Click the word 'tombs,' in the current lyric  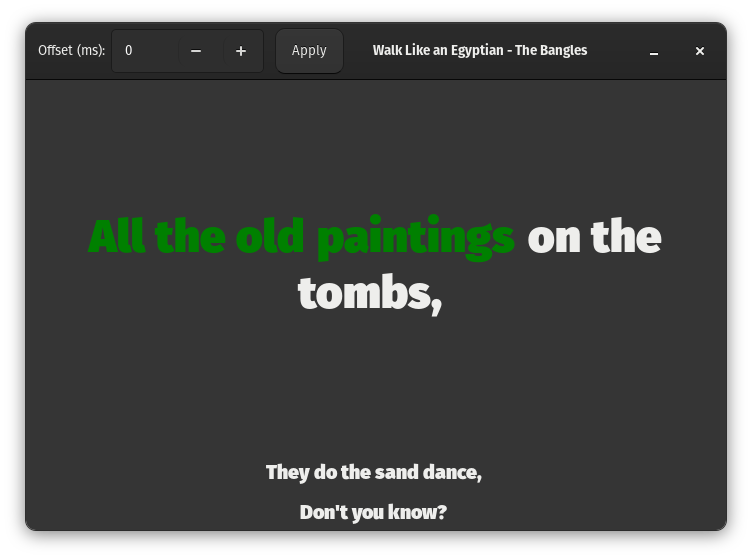tap(370, 293)
